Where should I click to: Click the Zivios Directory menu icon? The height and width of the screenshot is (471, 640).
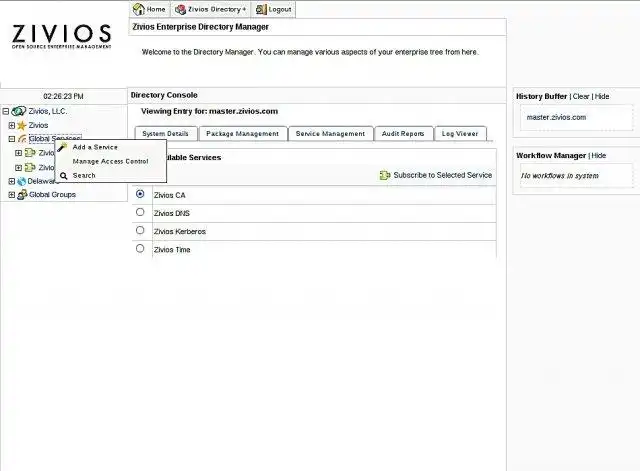(x=180, y=9)
